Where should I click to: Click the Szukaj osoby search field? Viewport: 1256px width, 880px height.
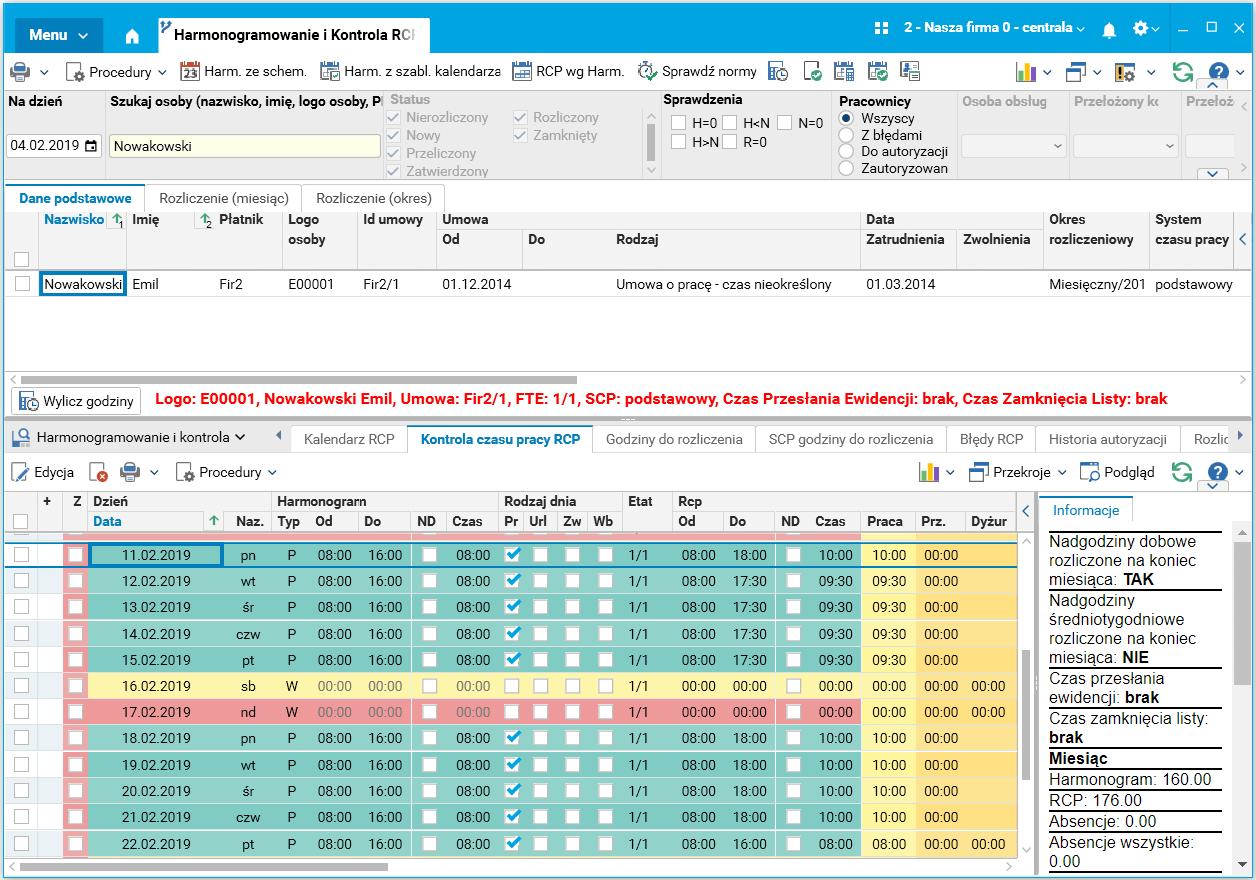click(x=244, y=146)
